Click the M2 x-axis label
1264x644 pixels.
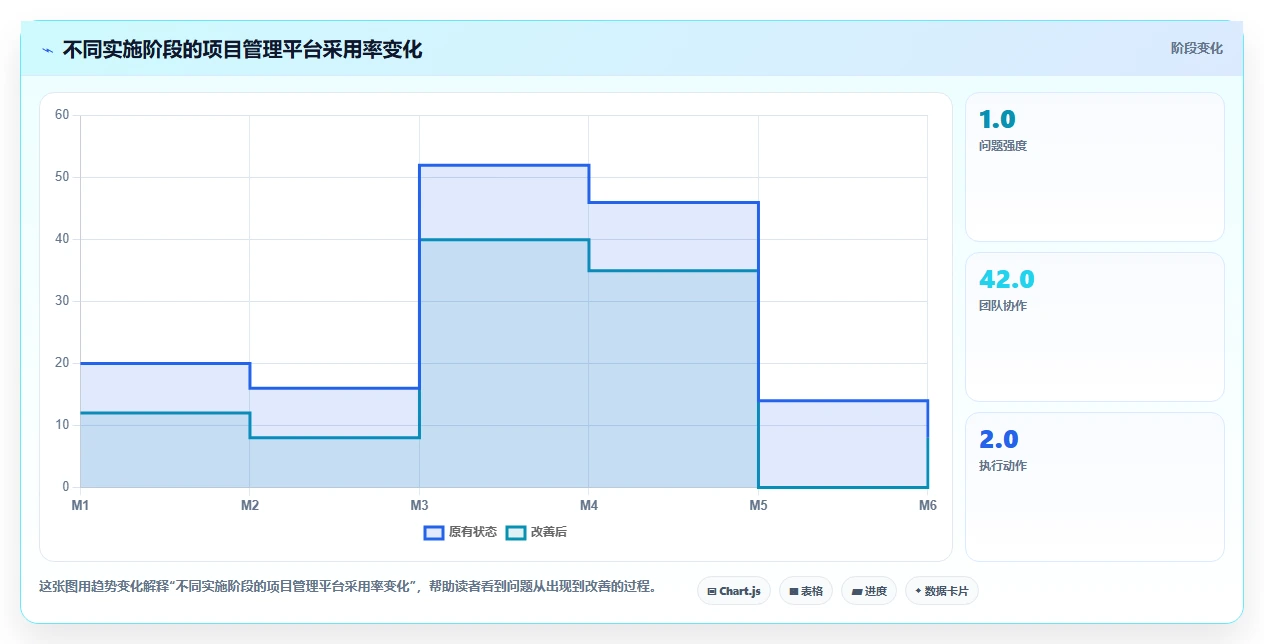(250, 506)
